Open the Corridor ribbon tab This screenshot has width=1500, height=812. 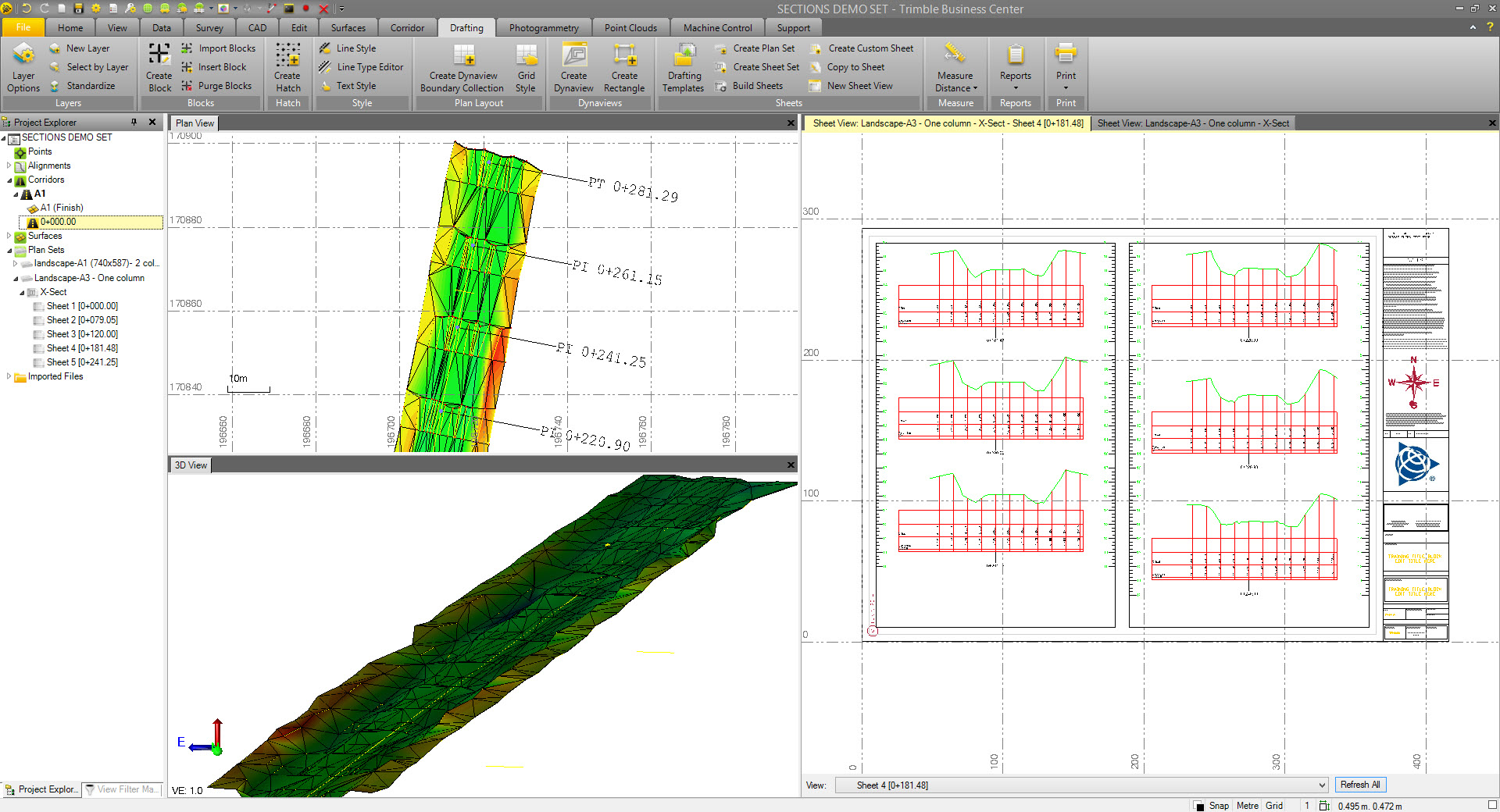pos(407,28)
